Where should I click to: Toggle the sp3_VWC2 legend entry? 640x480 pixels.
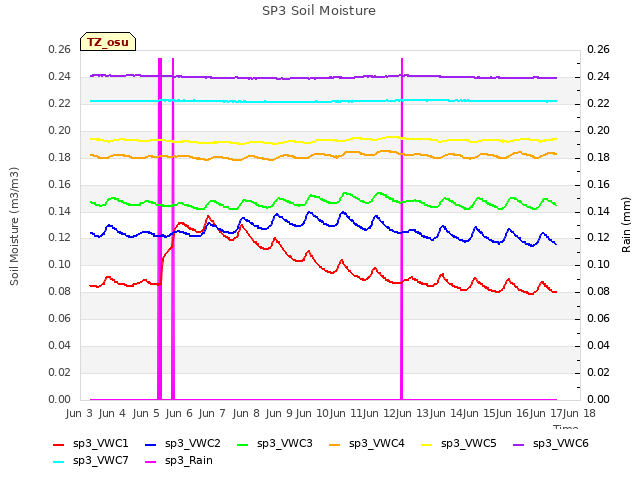(183, 443)
